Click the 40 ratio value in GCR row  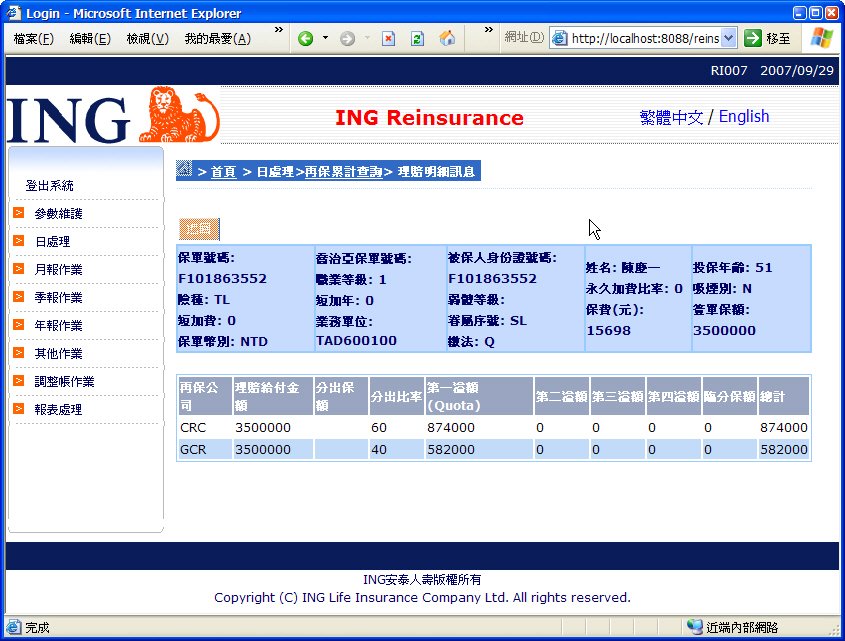pos(379,450)
